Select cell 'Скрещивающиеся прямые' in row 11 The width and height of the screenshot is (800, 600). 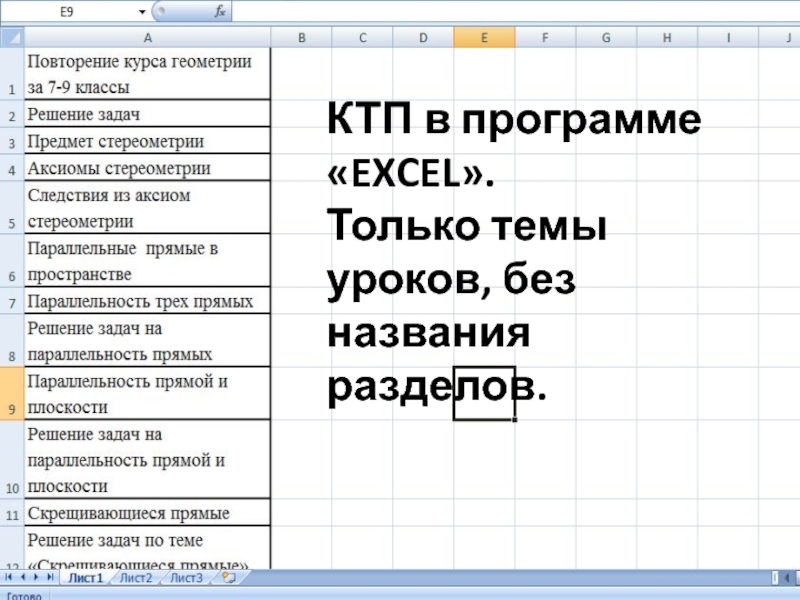pos(148,513)
